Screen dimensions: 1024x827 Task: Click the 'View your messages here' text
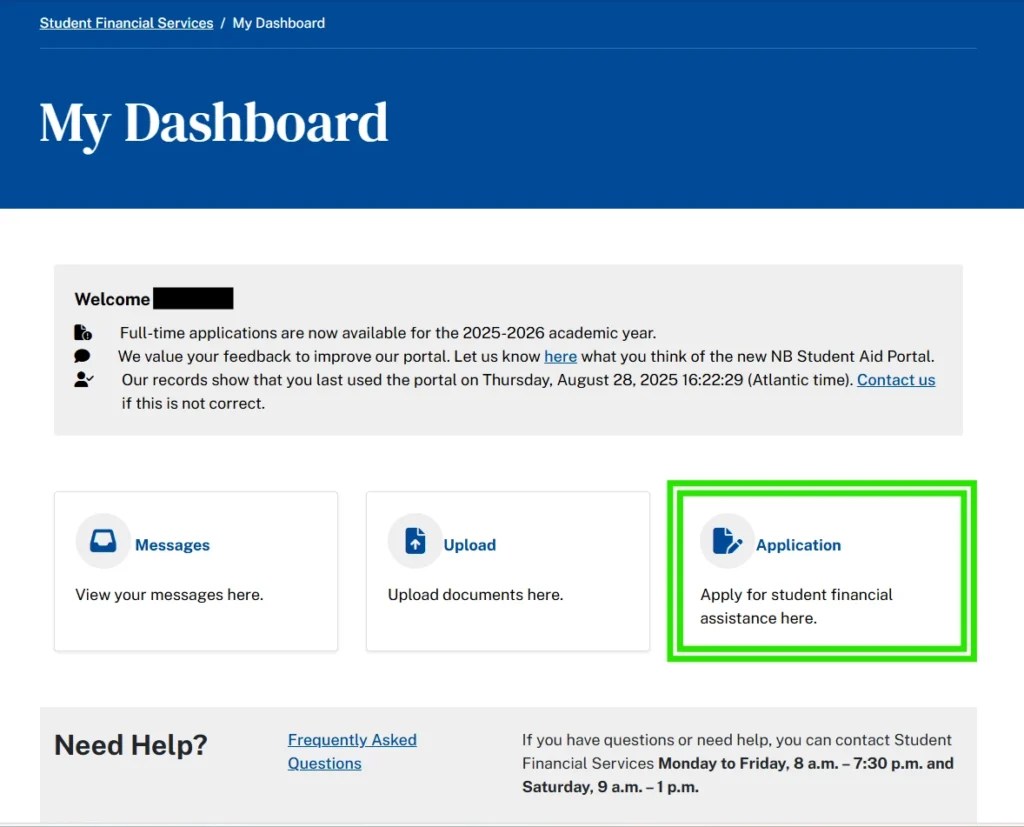[169, 594]
